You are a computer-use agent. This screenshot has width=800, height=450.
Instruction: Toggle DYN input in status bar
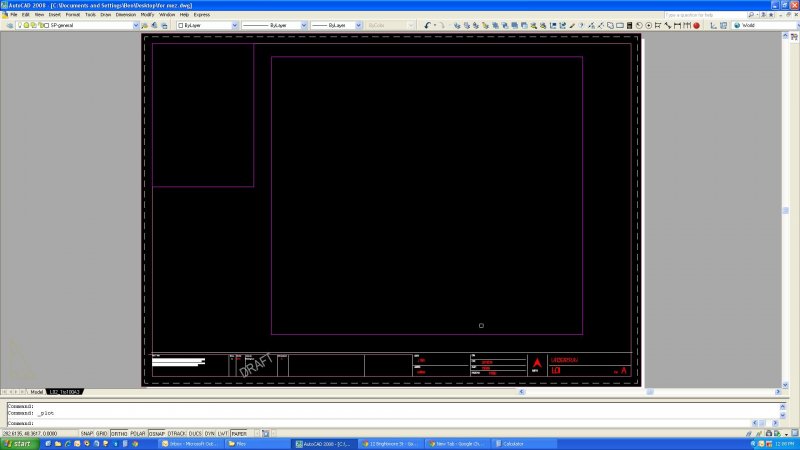point(210,433)
